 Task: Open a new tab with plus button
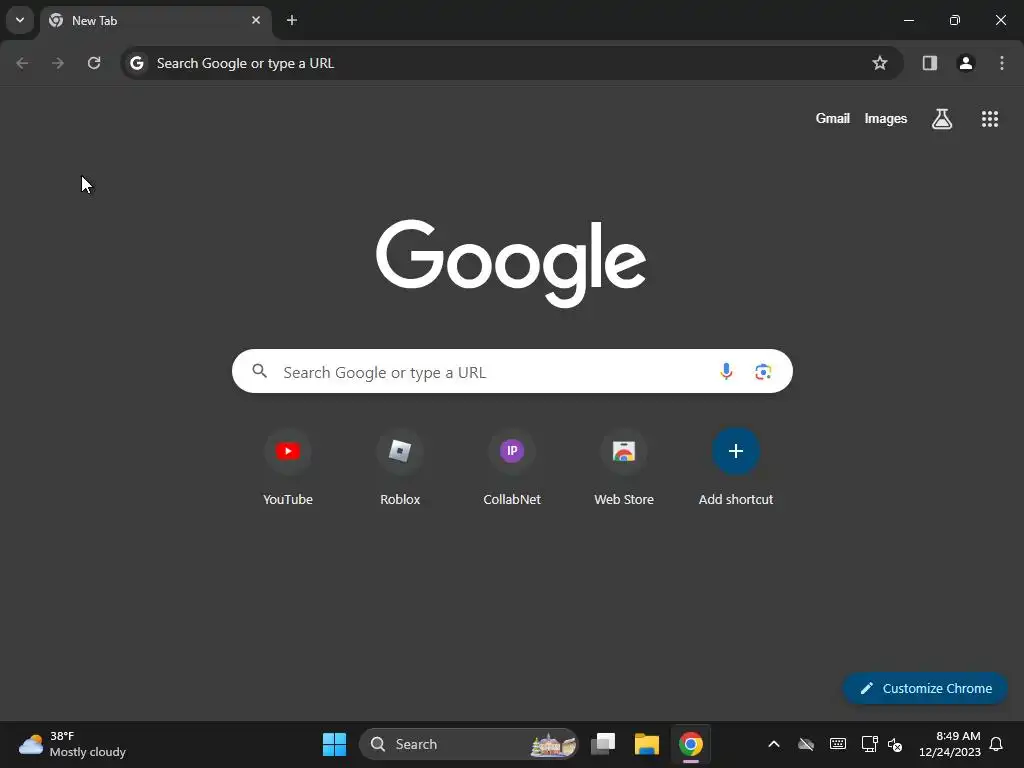pos(292,20)
